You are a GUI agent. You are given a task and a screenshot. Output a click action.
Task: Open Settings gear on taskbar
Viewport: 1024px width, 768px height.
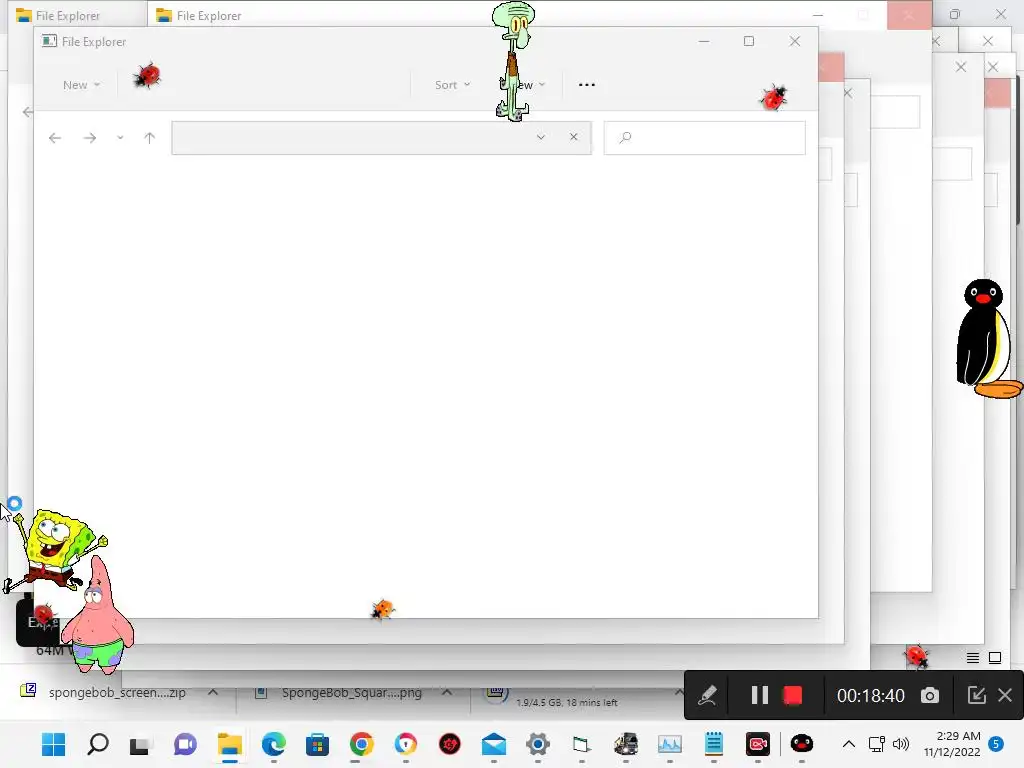tap(537, 744)
